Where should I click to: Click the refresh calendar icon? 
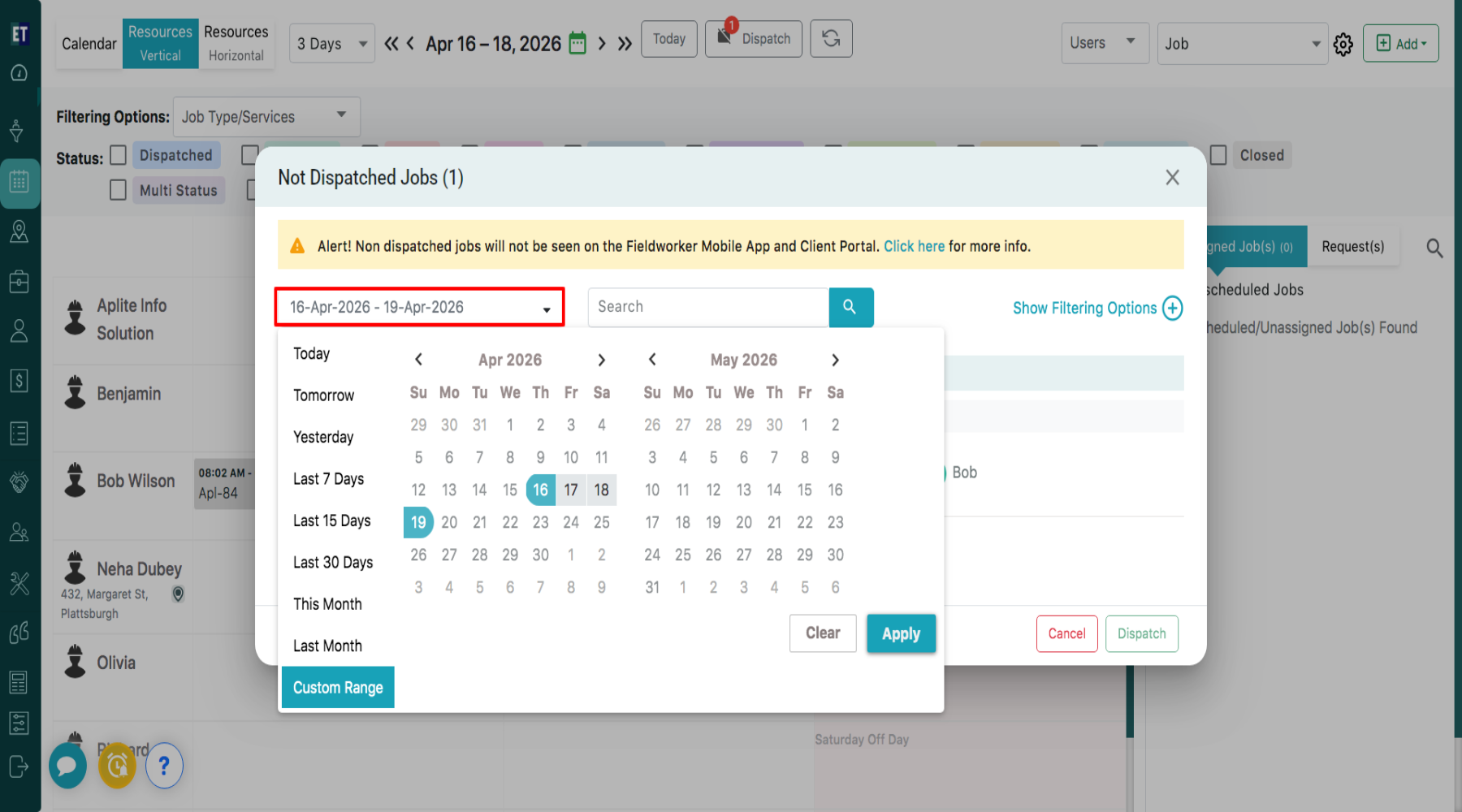click(x=831, y=39)
